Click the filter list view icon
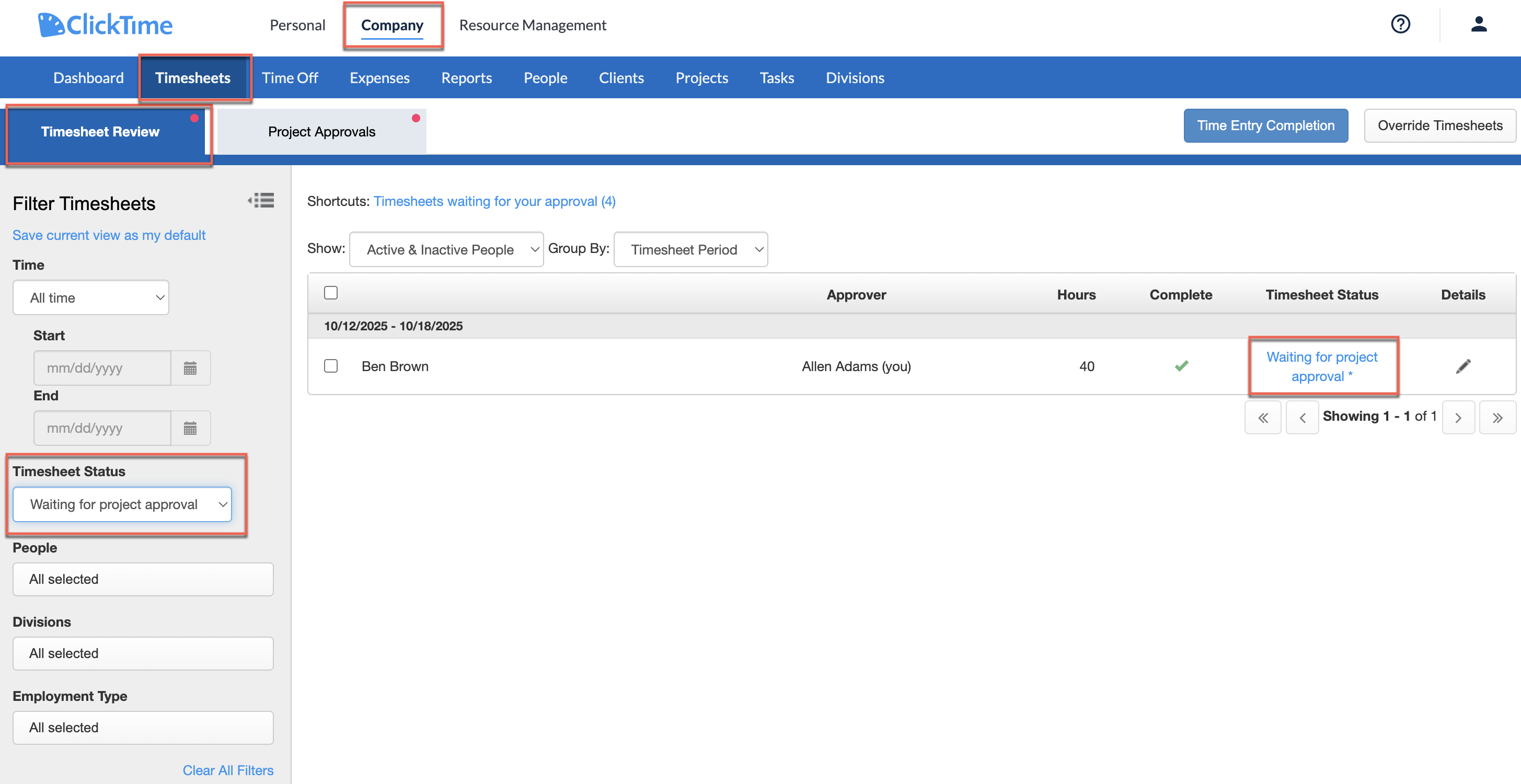 point(261,201)
